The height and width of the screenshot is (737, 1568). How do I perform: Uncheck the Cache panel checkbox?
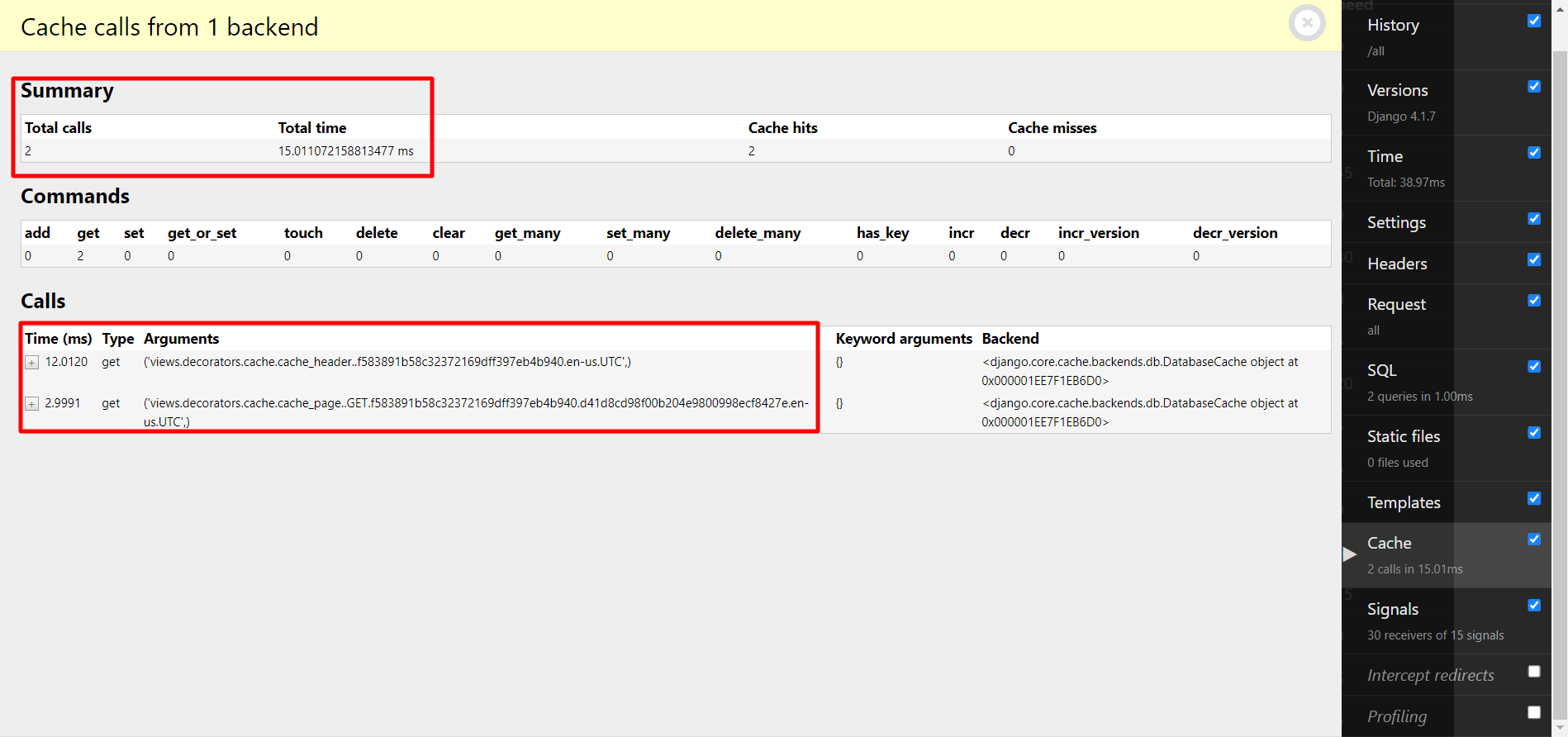point(1534,540)
